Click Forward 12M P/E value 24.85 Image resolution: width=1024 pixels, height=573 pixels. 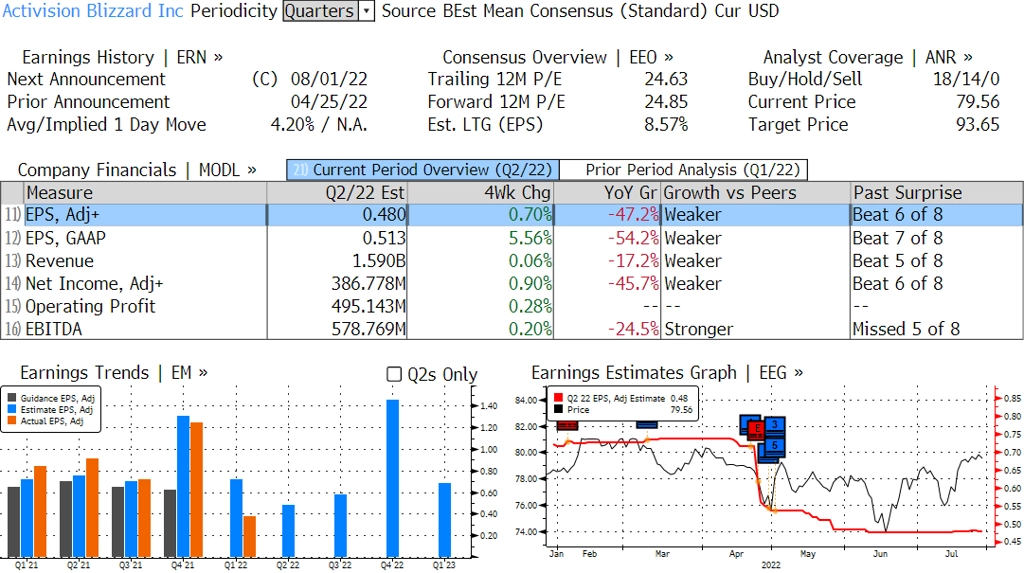(666, 102)
